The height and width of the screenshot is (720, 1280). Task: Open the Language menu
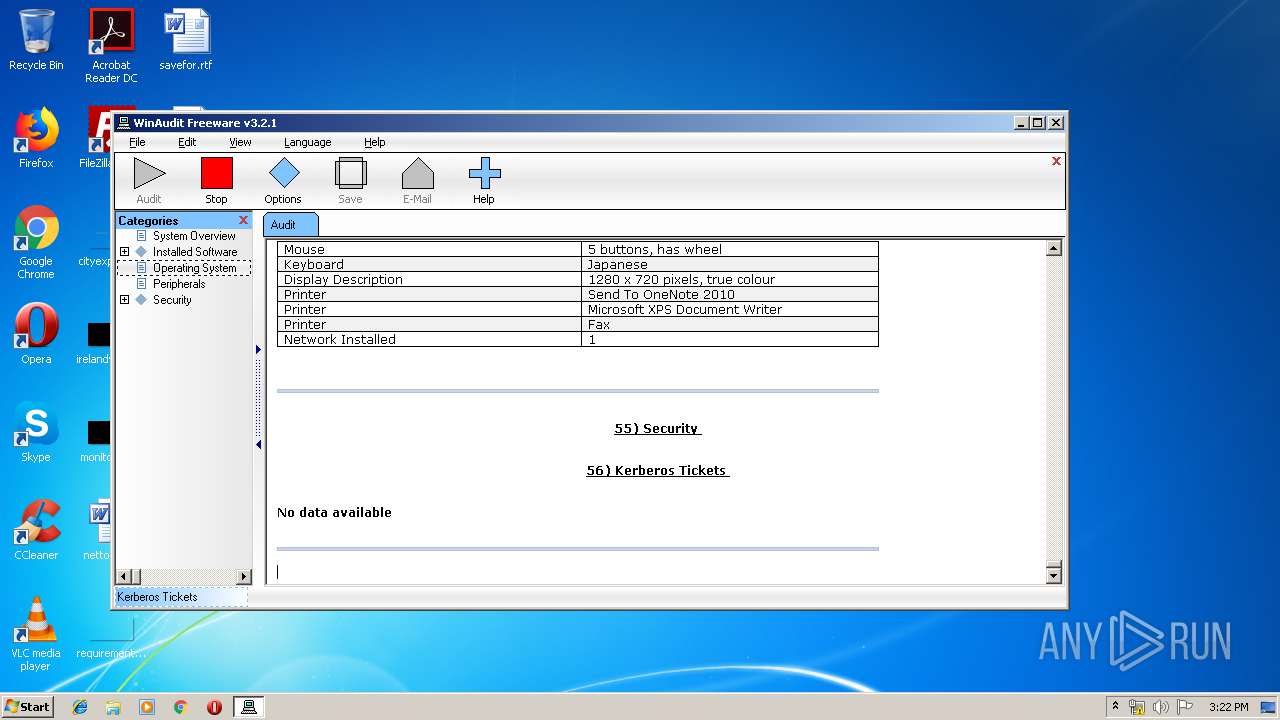coord(307,142)
